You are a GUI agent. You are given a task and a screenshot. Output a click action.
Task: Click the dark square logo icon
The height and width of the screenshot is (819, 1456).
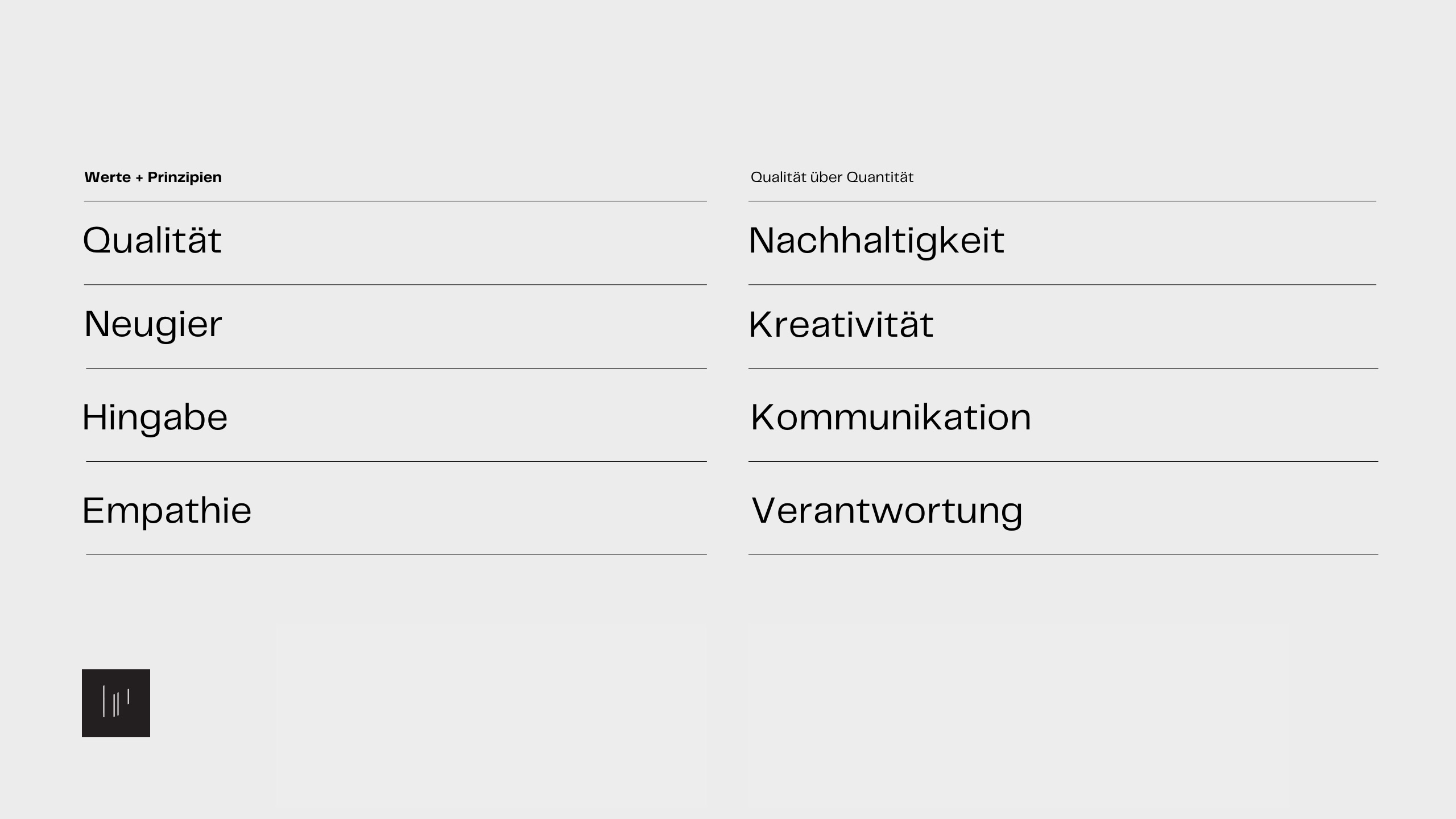point(116,703)
